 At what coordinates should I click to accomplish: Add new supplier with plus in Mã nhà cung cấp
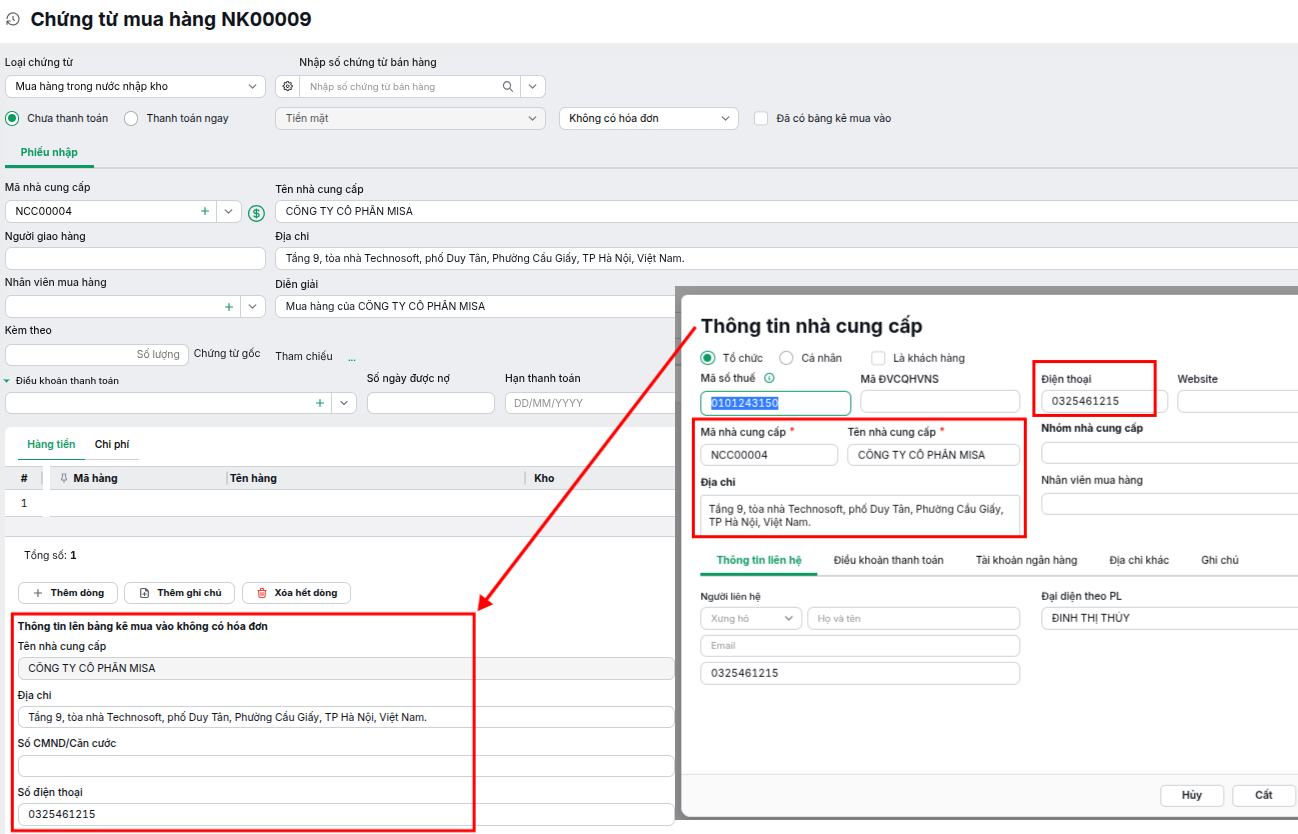[205, 211]
